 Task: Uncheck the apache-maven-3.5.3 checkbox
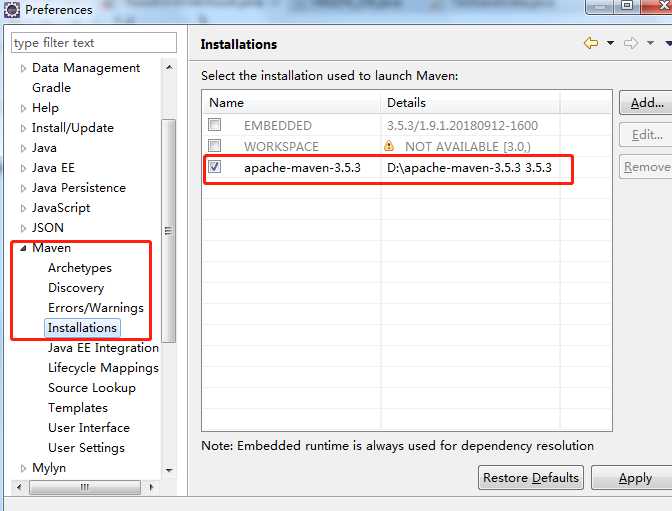pyautogui.click(x=214, y=166)
